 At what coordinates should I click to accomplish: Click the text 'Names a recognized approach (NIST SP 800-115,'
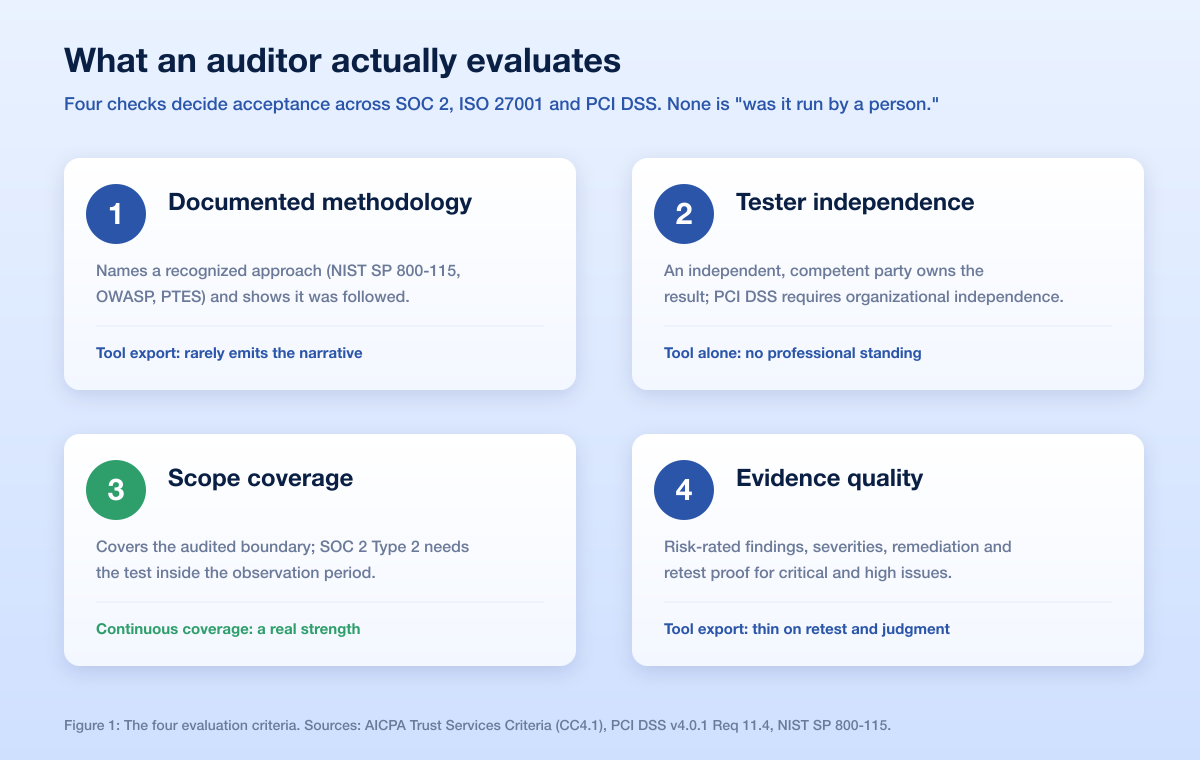(x=278, y=271)
